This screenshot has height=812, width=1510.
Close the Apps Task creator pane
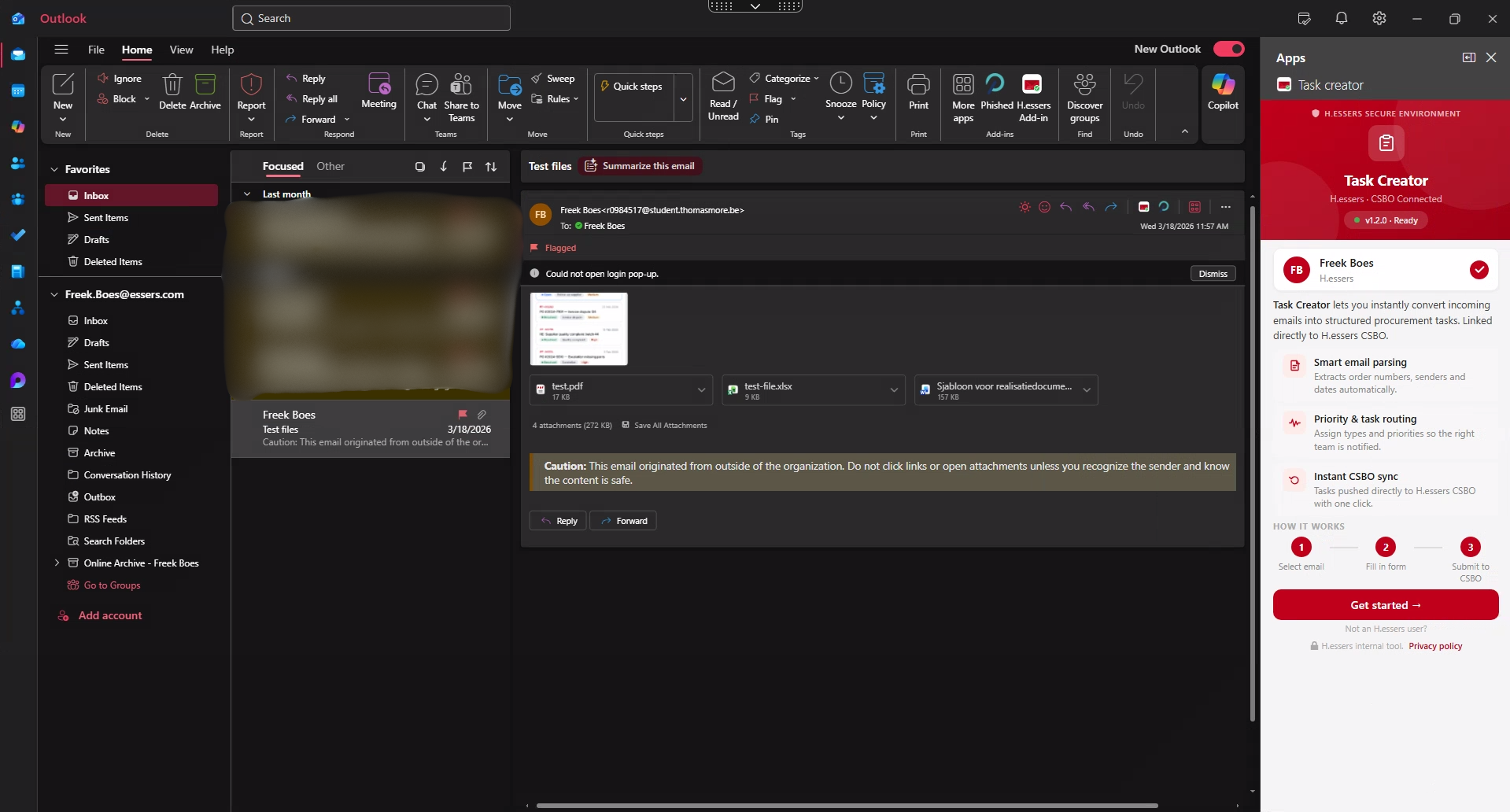pos(1491,57)
